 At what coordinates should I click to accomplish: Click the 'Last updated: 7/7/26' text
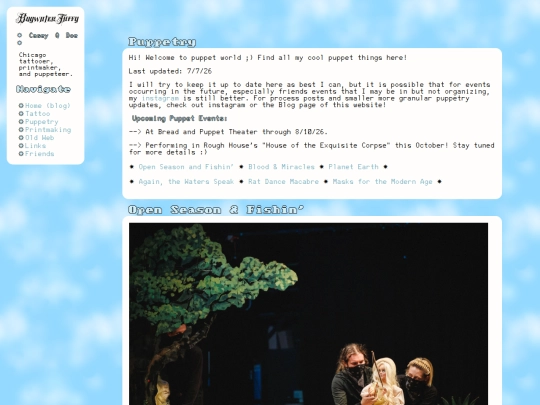(x=170, y=71)
